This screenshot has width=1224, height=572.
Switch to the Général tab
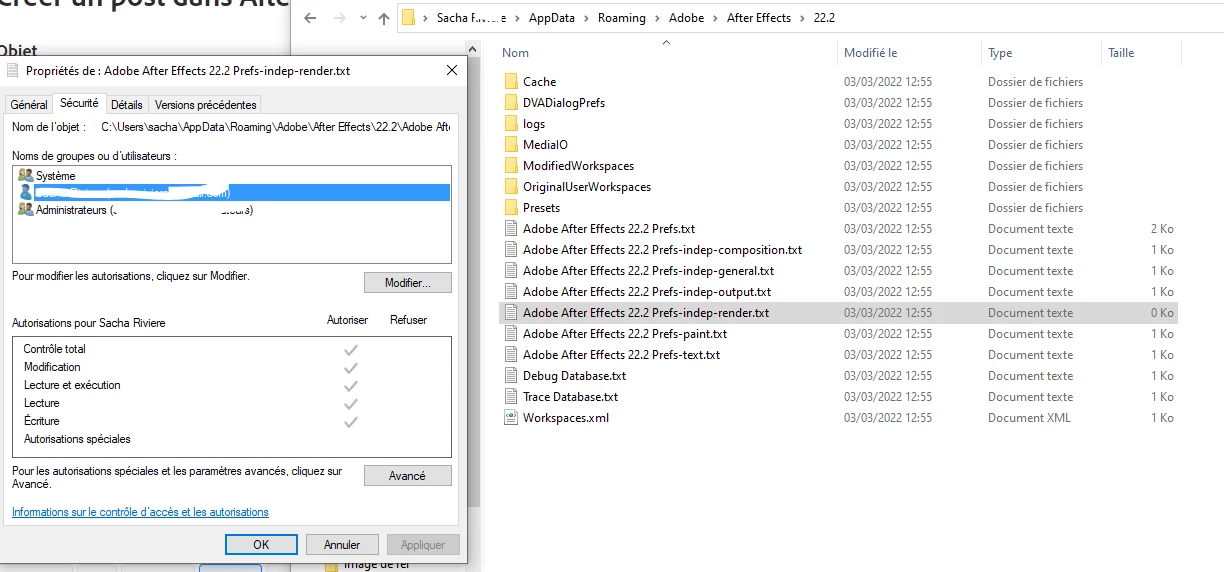point(29,104)
